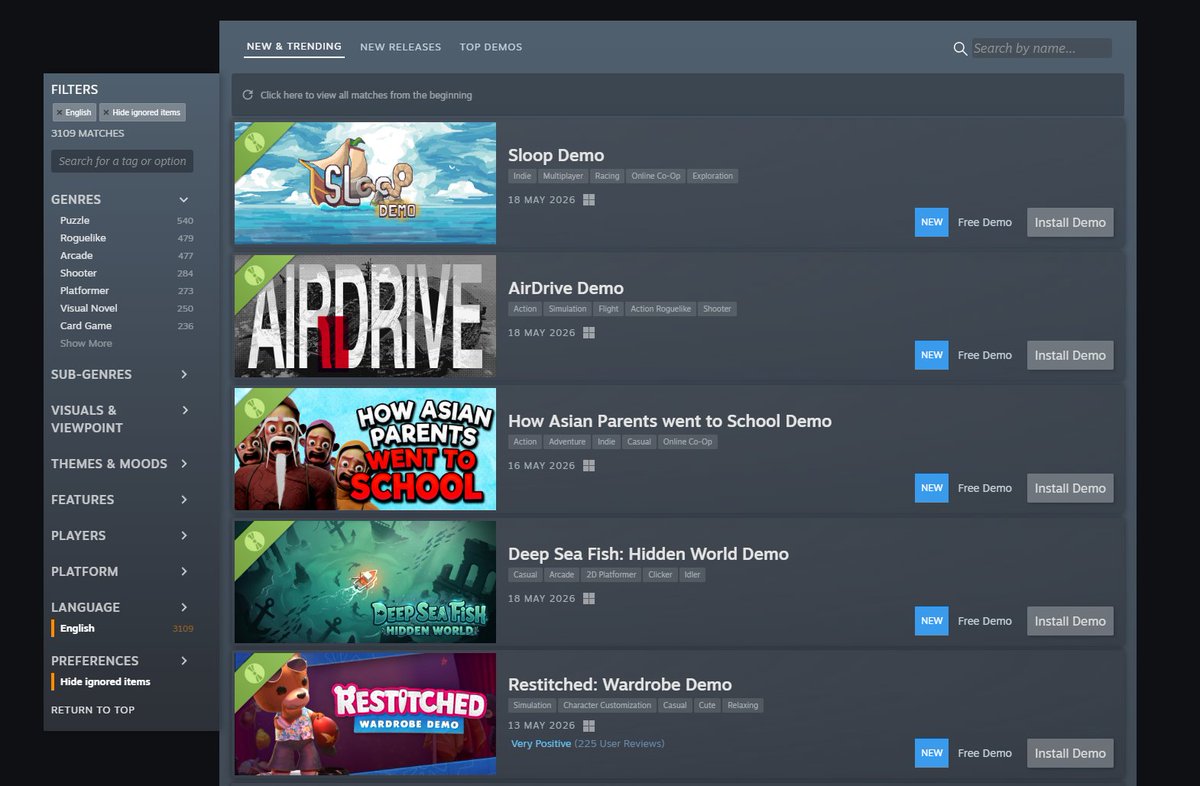Filter by Platformer genre

pyautogui.click(x=84, y=291)
